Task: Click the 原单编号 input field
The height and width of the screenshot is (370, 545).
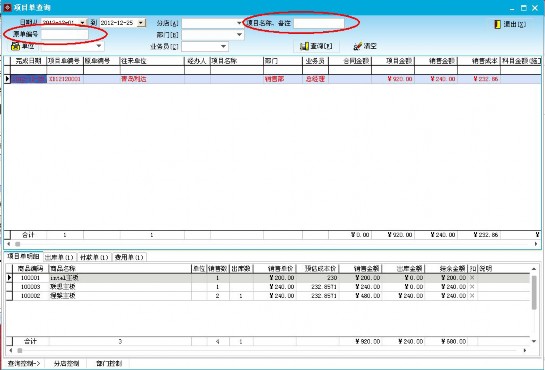Action: (x=65, y=34)
